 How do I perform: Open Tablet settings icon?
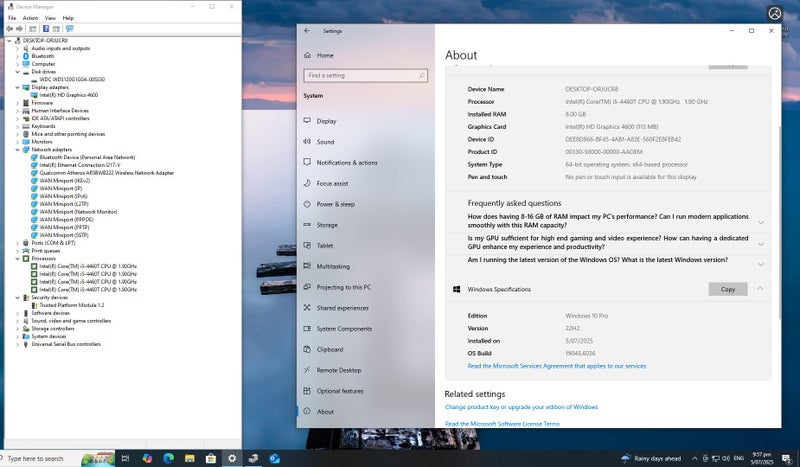pos(307,245)
